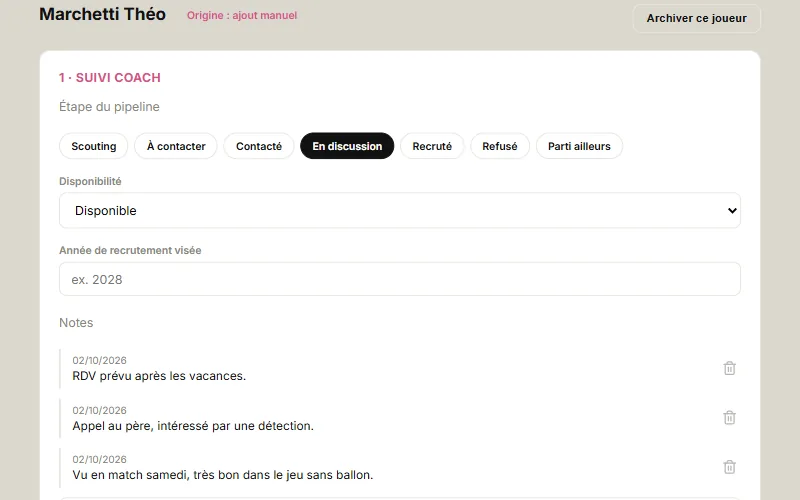Mark the player as Refusé
Image resolution: width=800 pixels, height=500 pixels.
[500, 146]
